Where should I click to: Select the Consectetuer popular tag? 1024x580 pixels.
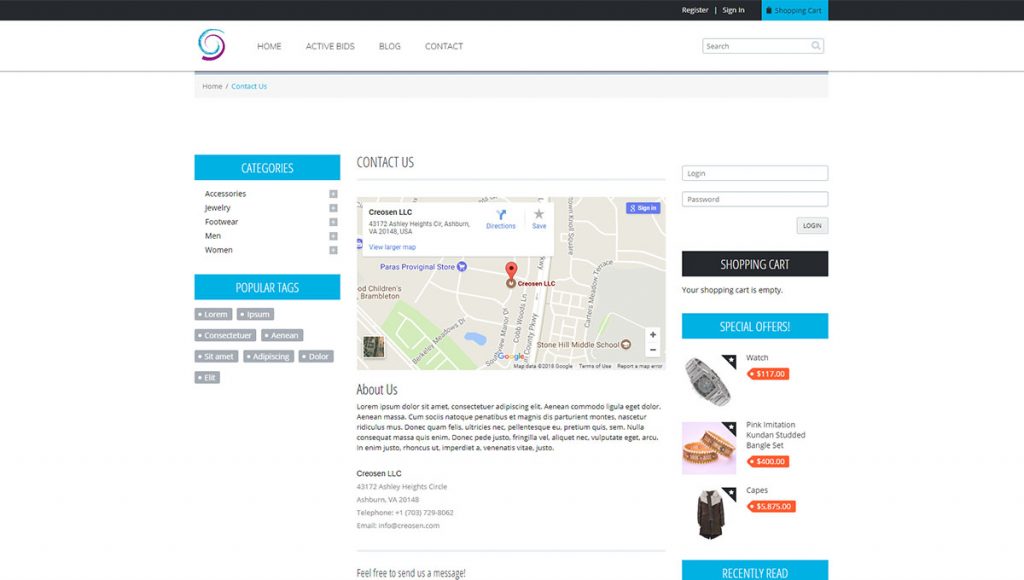(x=225, y=335)
